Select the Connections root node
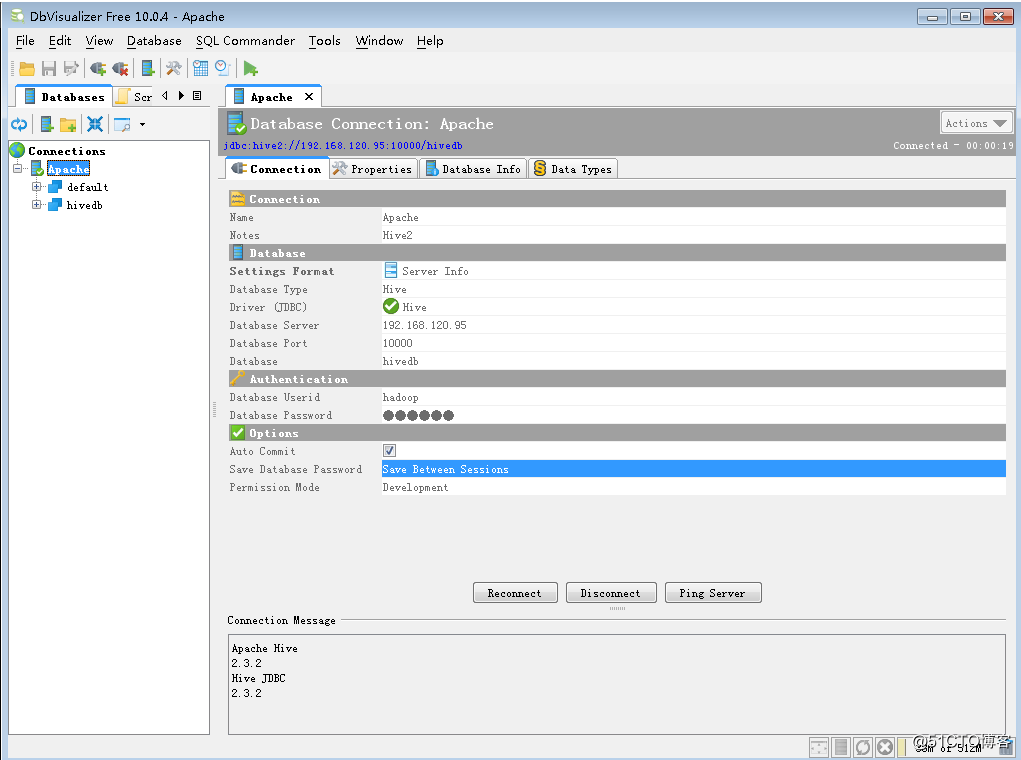 coord(66,150)
